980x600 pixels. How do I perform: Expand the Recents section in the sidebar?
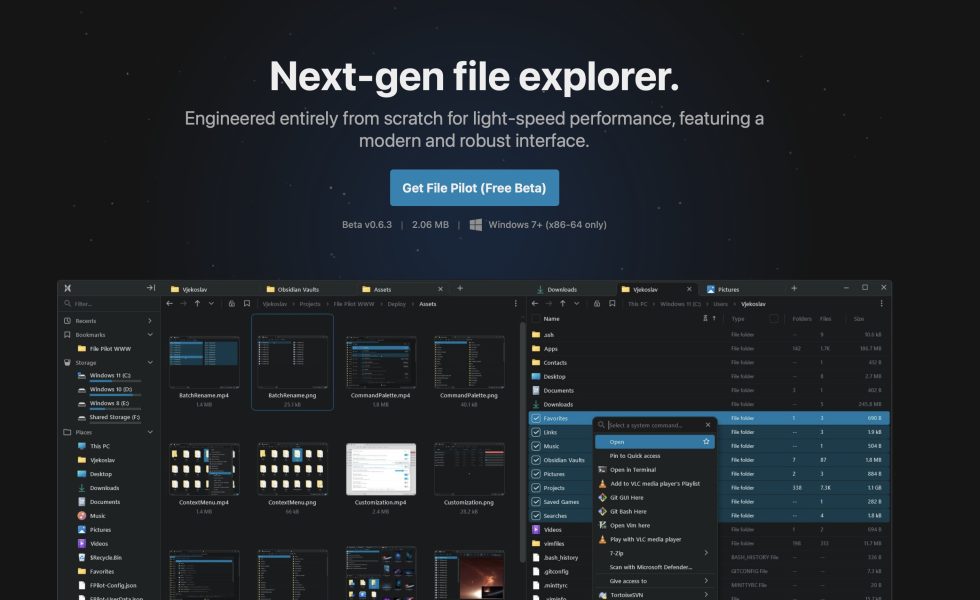coord(150,321)
